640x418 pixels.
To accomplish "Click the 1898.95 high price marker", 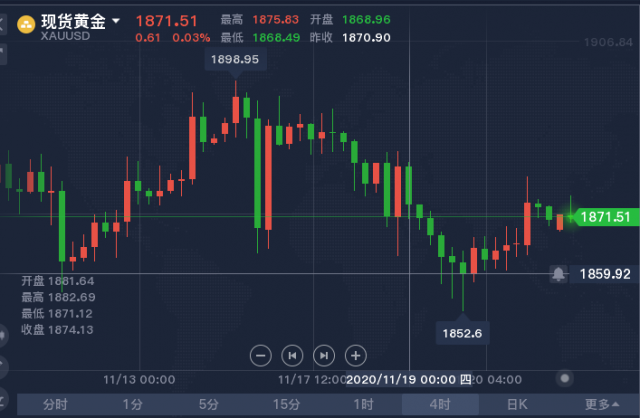I will (x=235, y=59).
